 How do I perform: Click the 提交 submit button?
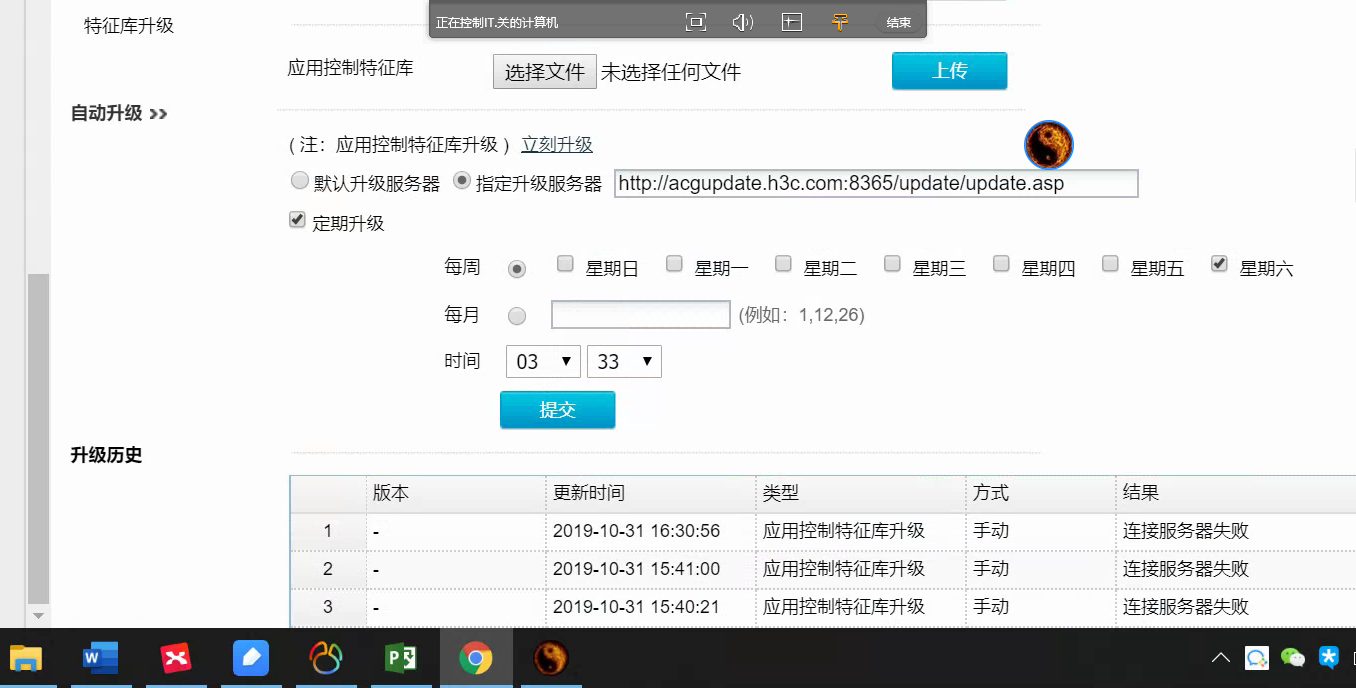[x=557, y=410]
